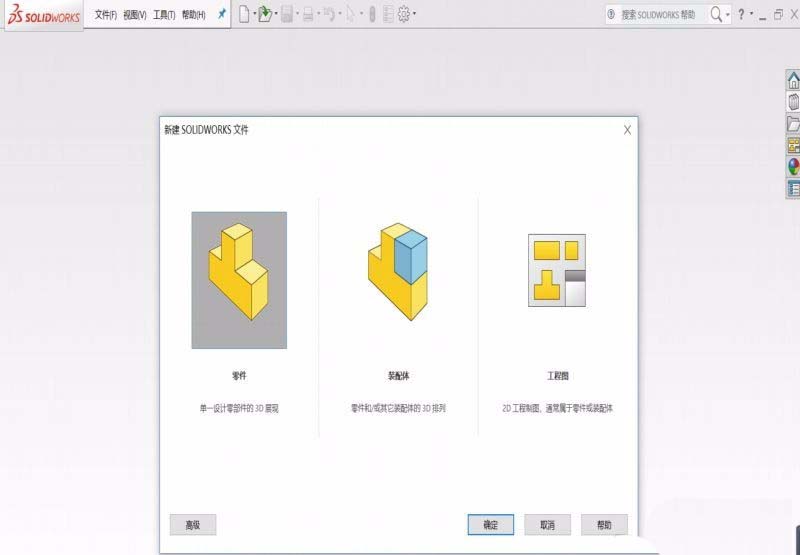Screen dimensions: 800x555
Task: Select the 工程图 drawing template thumbnail
Action: pyautogui.click(x=557, y=270)
